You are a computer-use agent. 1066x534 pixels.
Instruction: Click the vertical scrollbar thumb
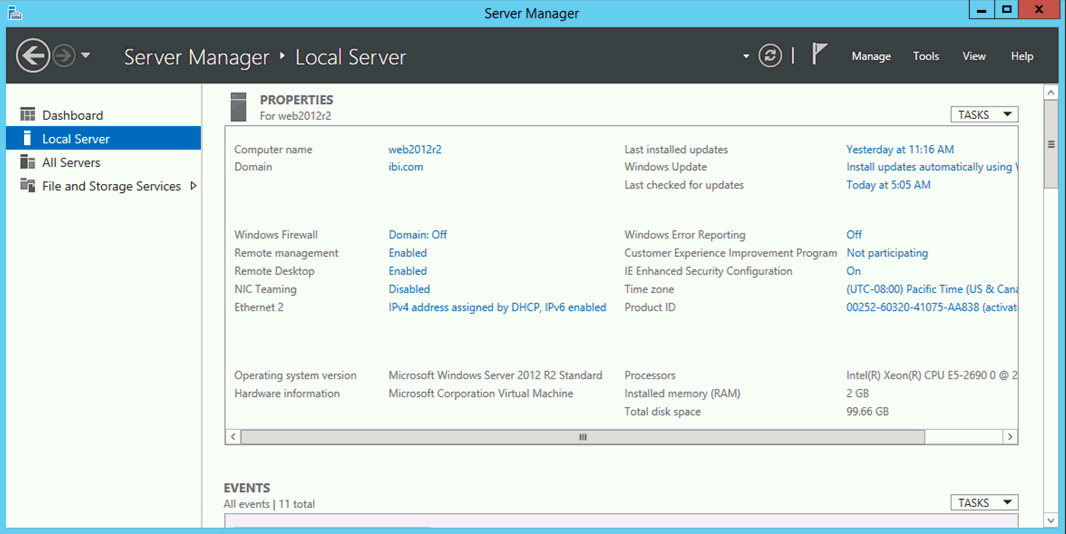pyautogui.click(x=1051, y=144)
